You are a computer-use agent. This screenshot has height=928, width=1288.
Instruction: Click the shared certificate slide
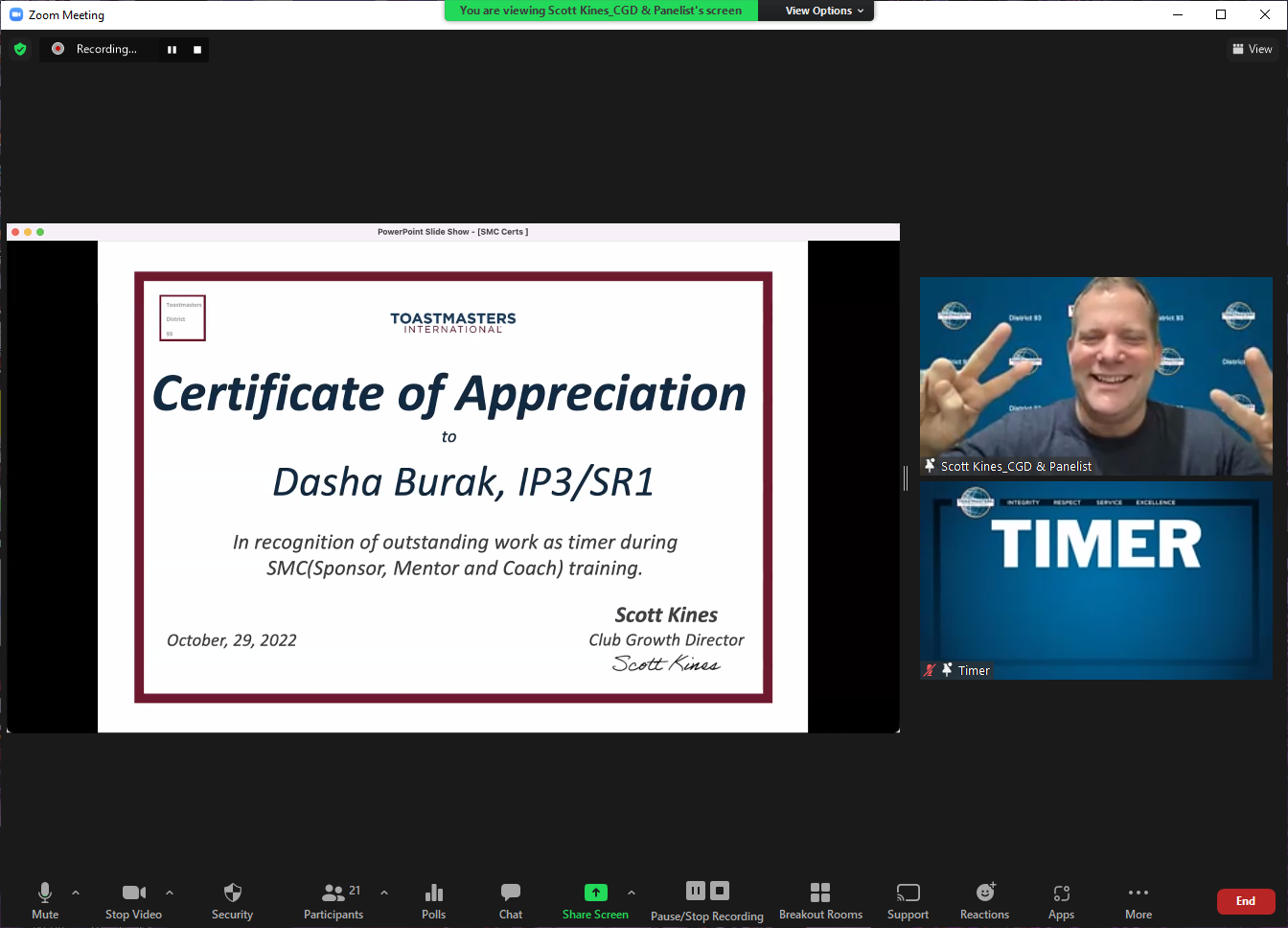452,487
